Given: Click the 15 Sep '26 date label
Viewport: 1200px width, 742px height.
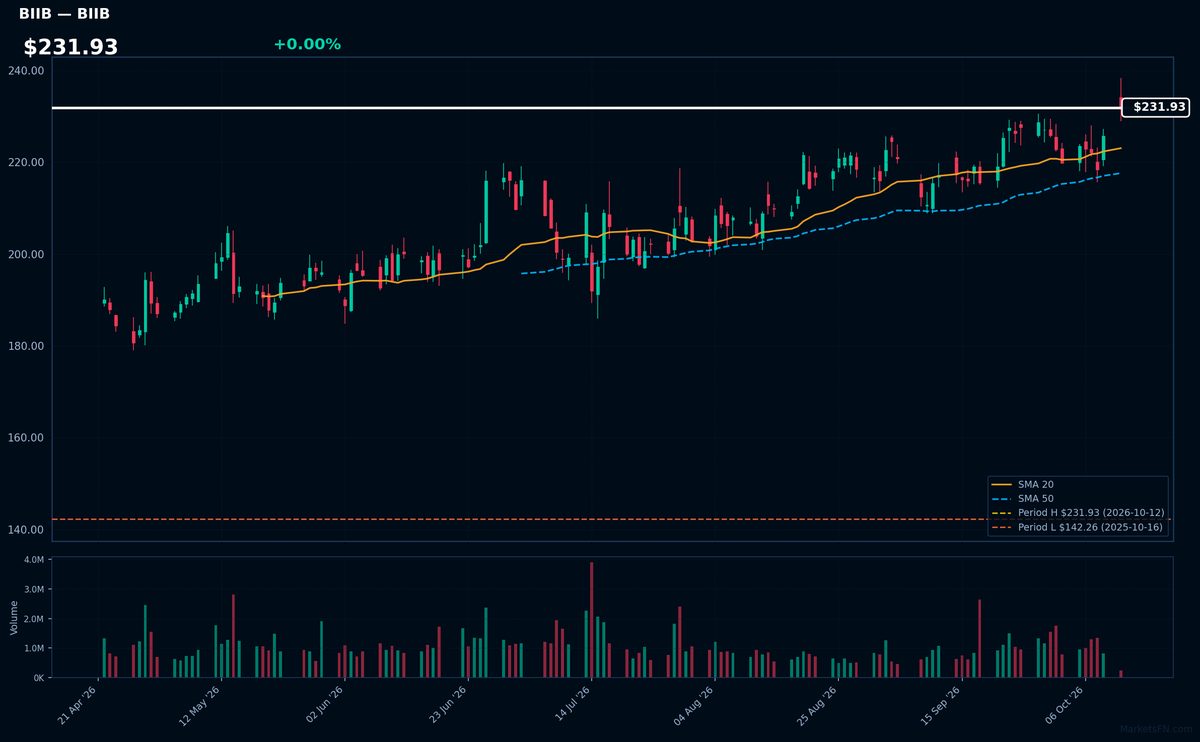Looking at the screenshot, I should click(940, 707).
